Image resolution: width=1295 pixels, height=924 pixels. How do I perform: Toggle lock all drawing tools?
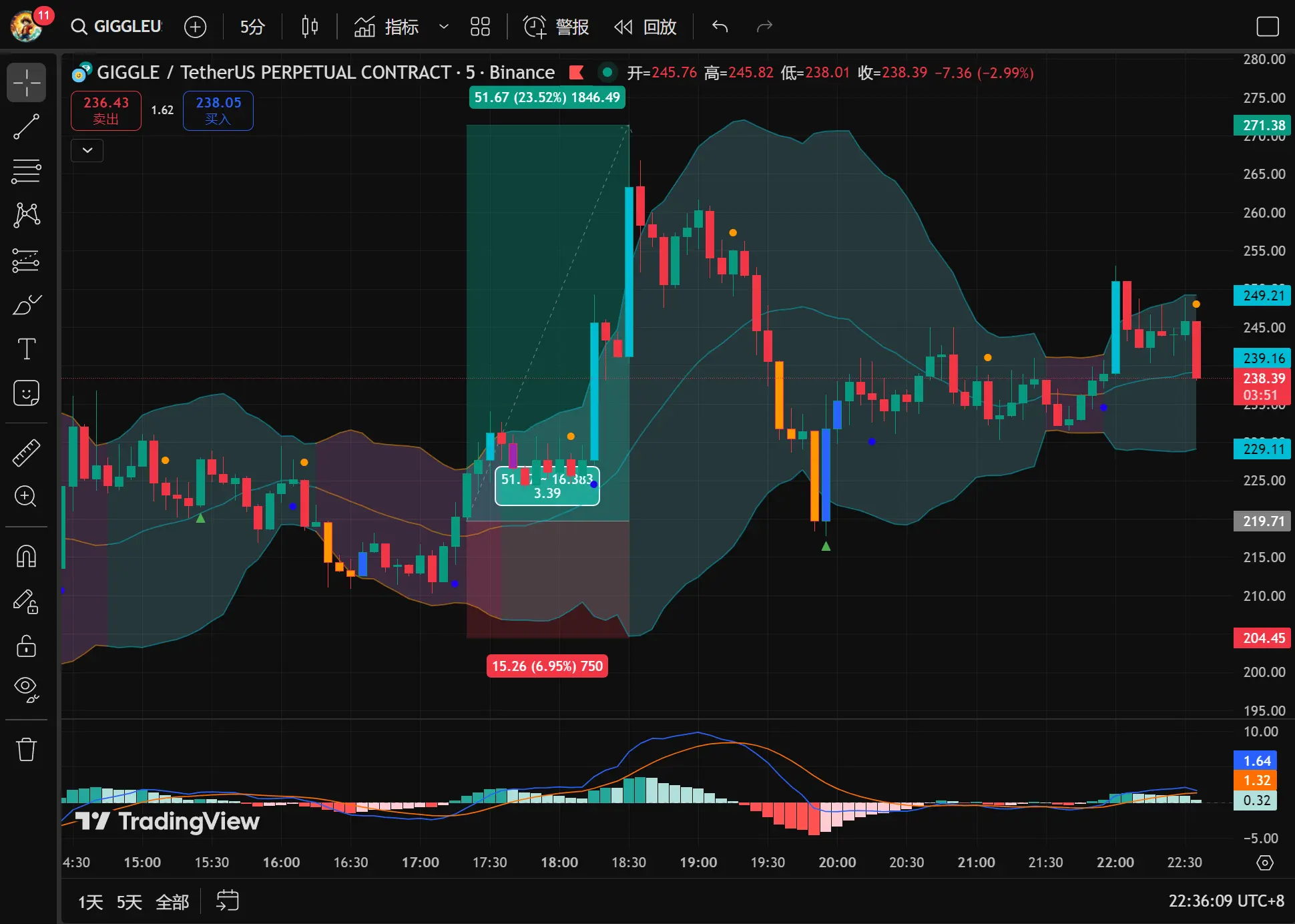[27, 646]
